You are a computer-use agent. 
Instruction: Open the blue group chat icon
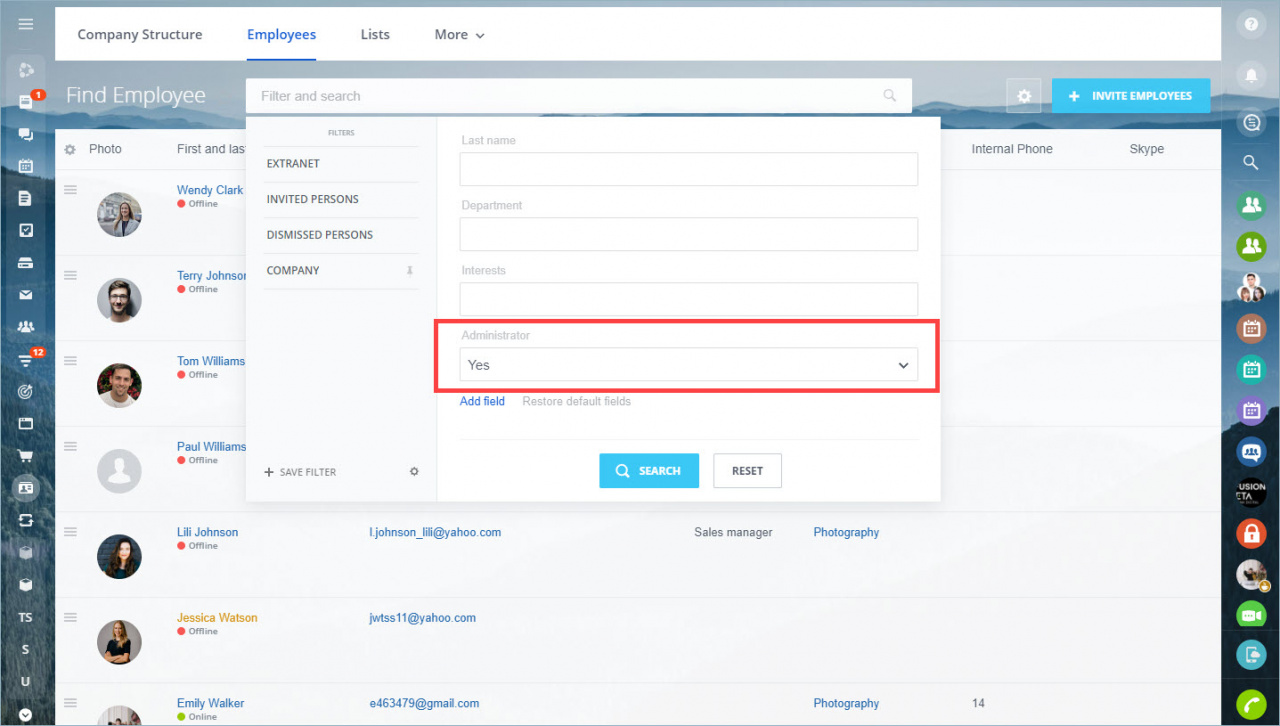(x=1251, y=451)
